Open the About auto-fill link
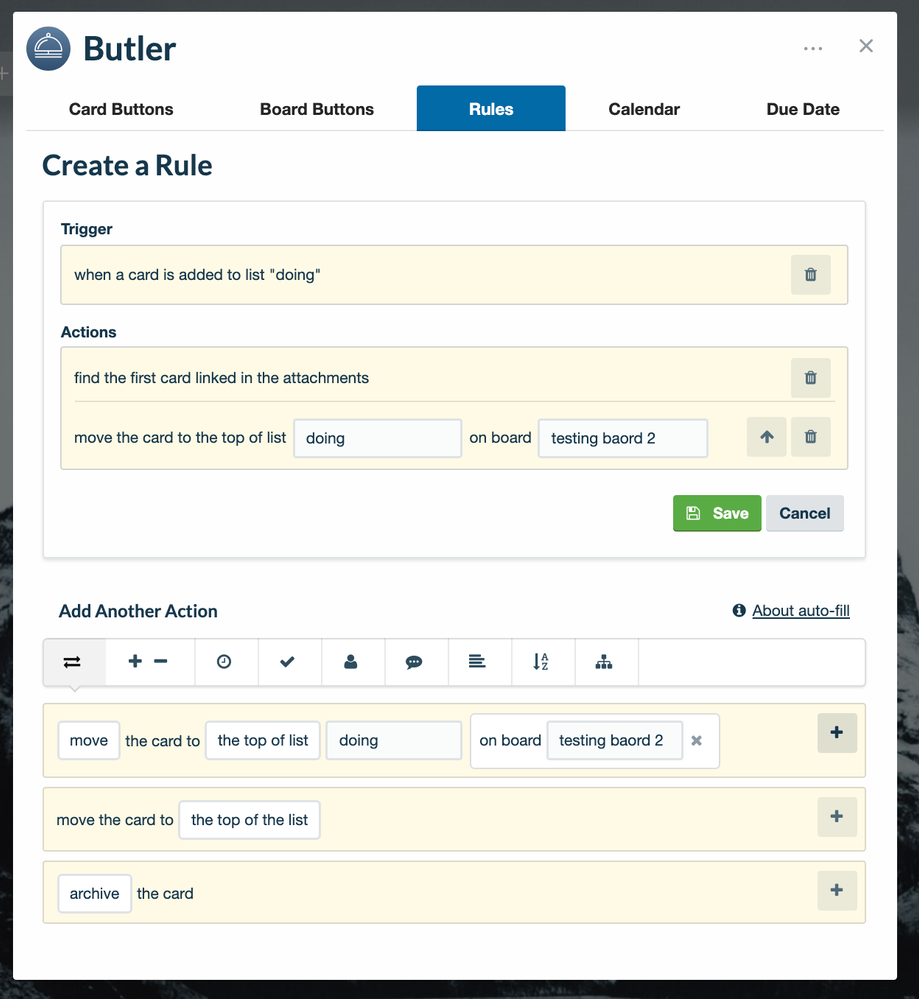The width and height of the screenshot is (919, 999). 800,610
